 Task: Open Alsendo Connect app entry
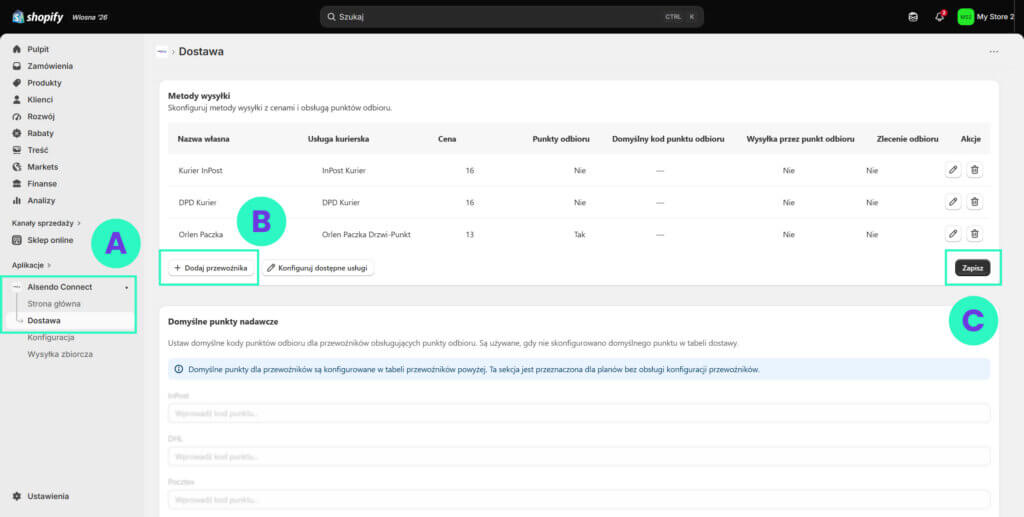point(59,287)
